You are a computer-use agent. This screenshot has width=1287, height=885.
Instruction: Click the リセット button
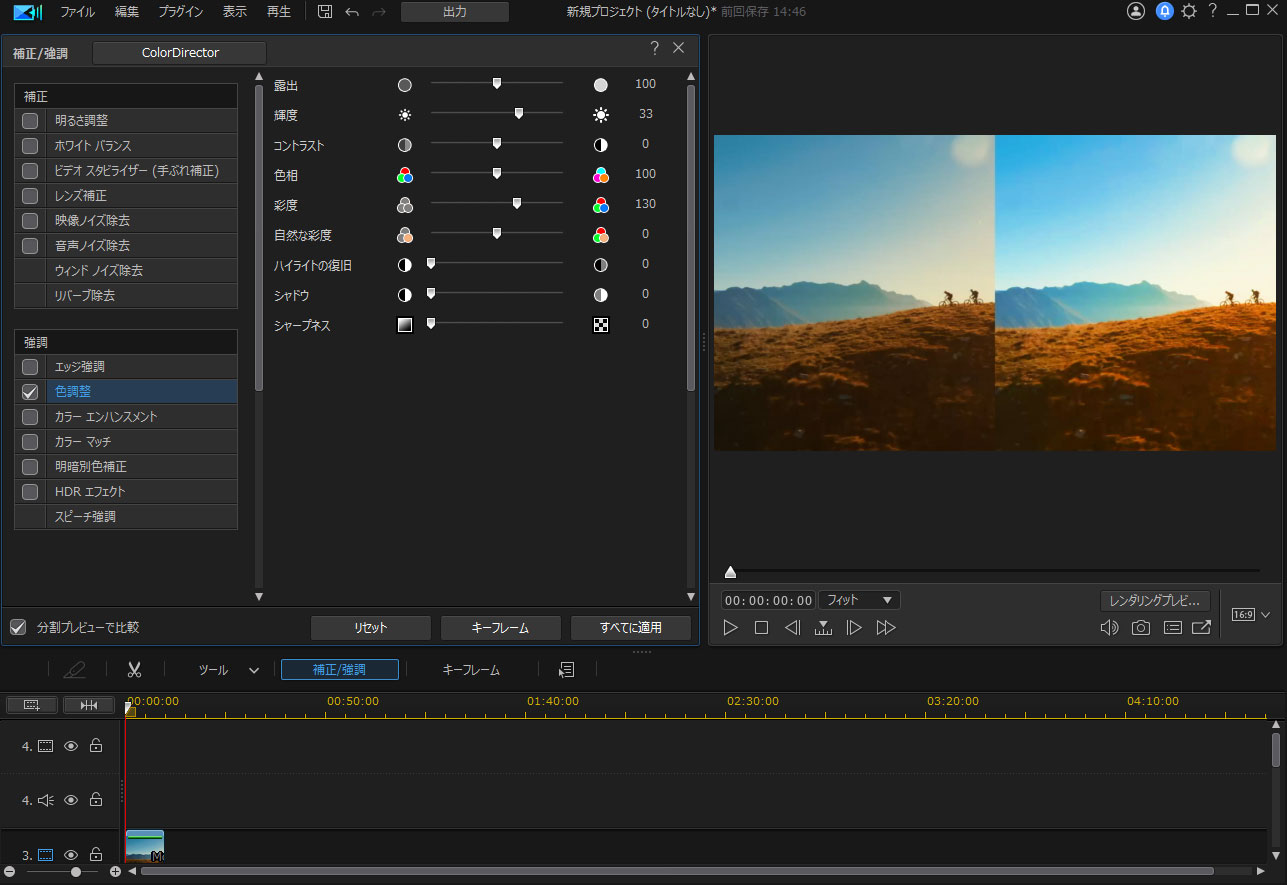[x=370, y=628]
